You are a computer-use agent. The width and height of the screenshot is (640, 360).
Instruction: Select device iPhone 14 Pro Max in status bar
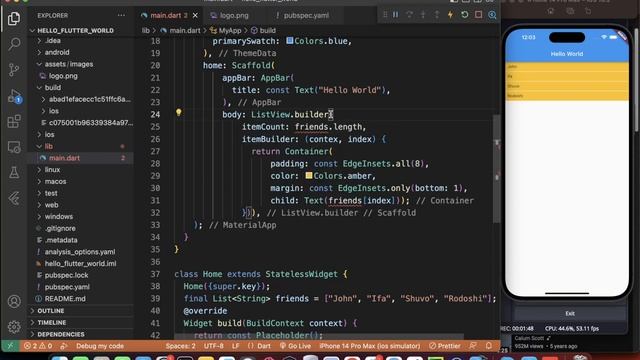pos(369,346)
